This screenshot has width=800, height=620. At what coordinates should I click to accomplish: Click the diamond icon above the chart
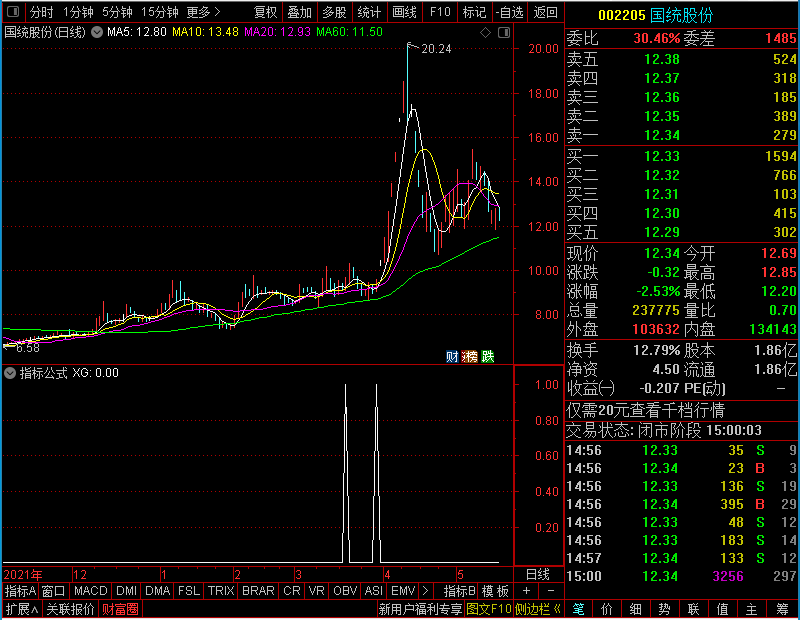pyautogui.click(x=486, y=33)
